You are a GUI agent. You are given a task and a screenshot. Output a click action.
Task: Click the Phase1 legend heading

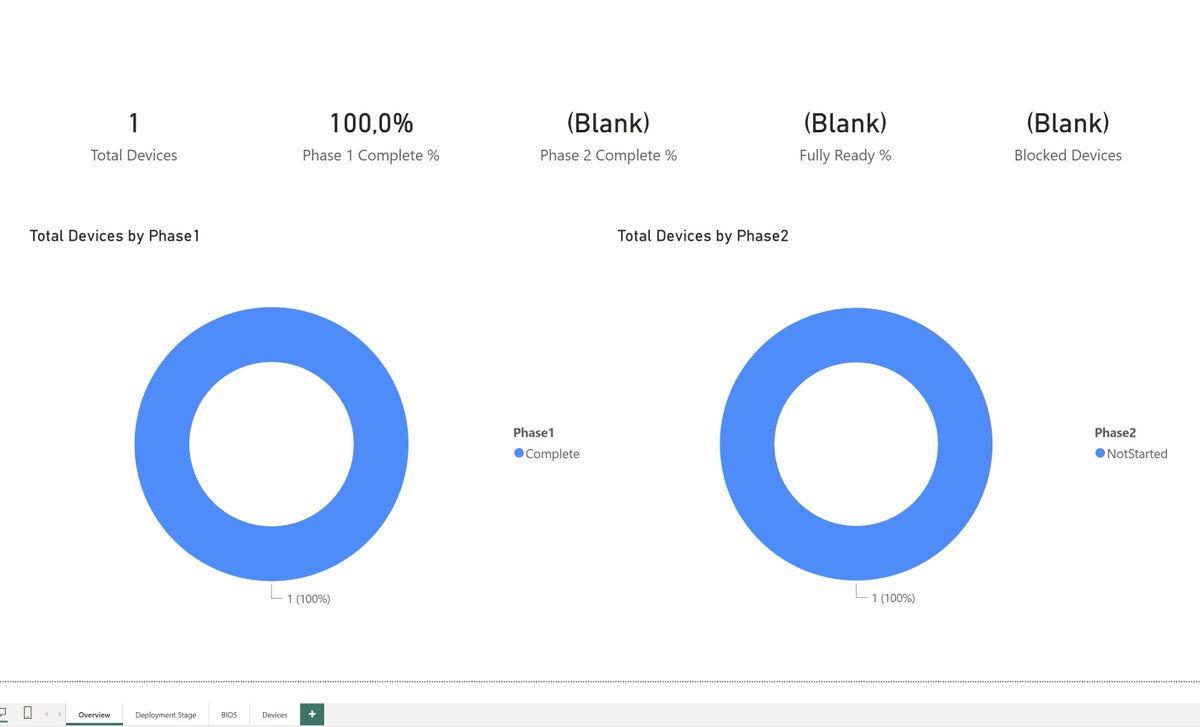[x=533, y=433]
